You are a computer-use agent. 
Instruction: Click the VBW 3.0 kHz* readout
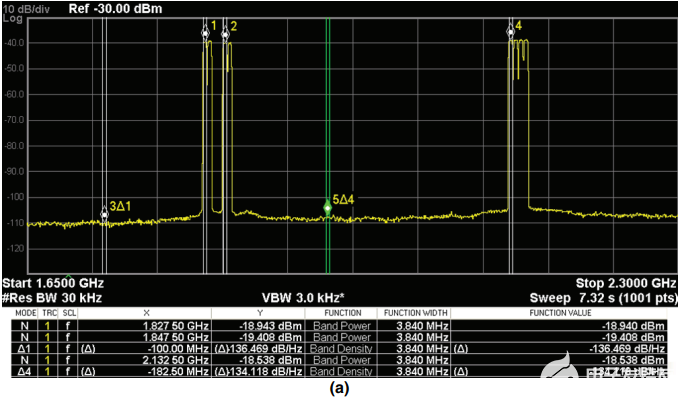303,298
